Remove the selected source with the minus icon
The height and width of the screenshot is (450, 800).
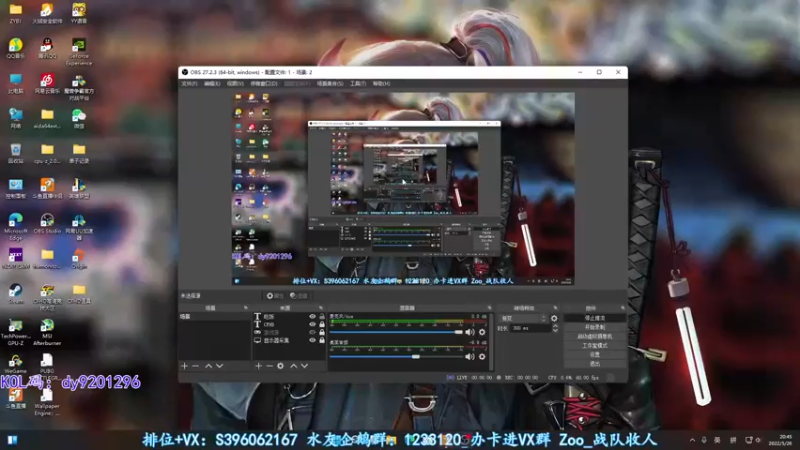point(269,366)
